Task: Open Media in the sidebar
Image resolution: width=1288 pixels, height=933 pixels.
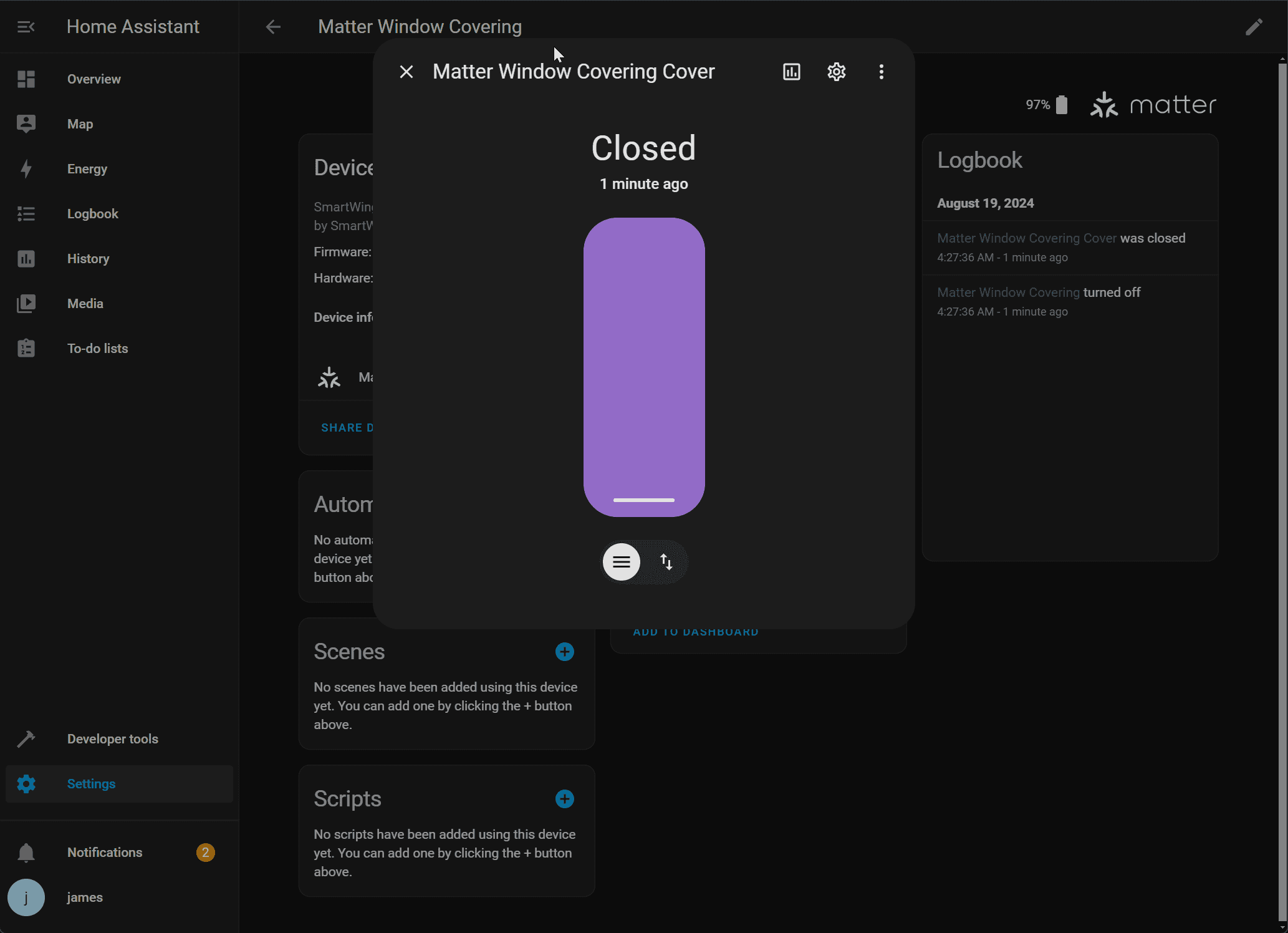Action: [x=85, y=304]
